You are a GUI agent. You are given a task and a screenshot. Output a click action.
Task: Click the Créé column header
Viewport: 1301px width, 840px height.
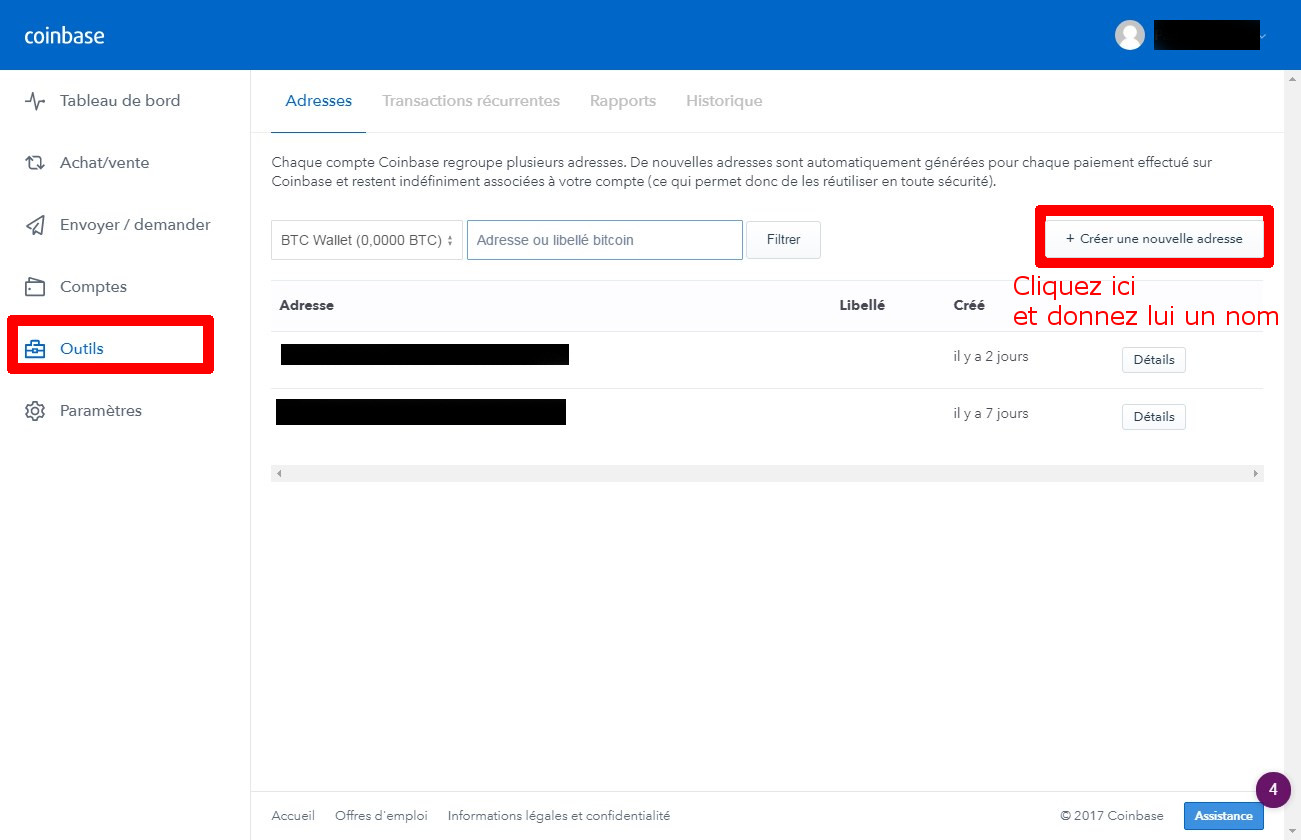tap(969, 305)
